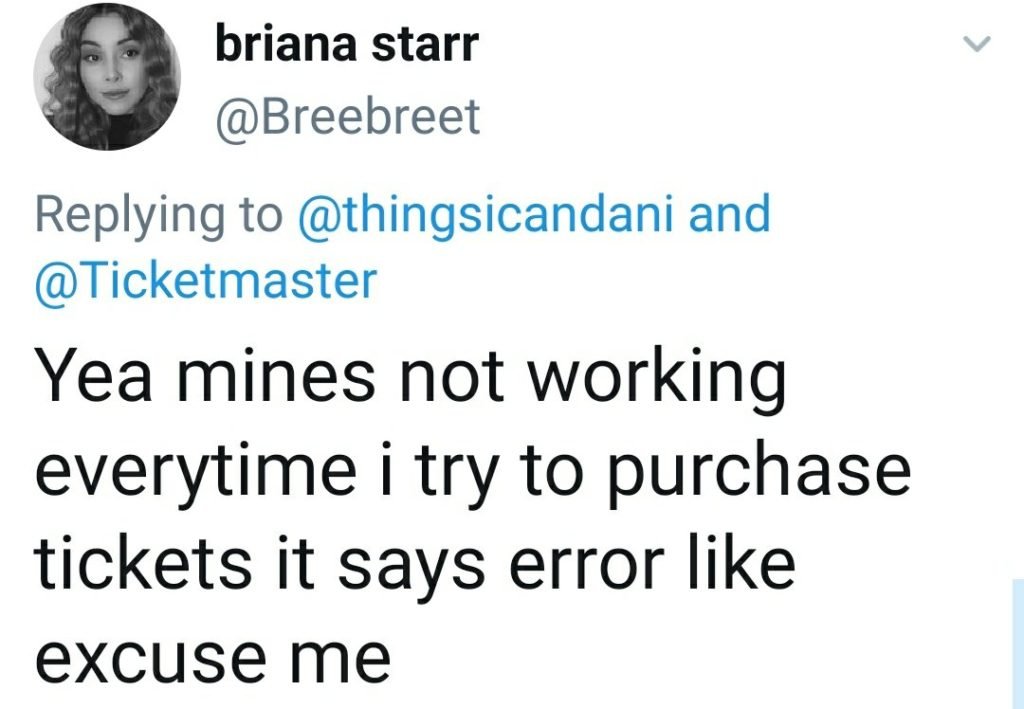1024x709 pixels.
Task: Click briana starr's profile picture
Action: pyautogui.click(x=107, y=79)
